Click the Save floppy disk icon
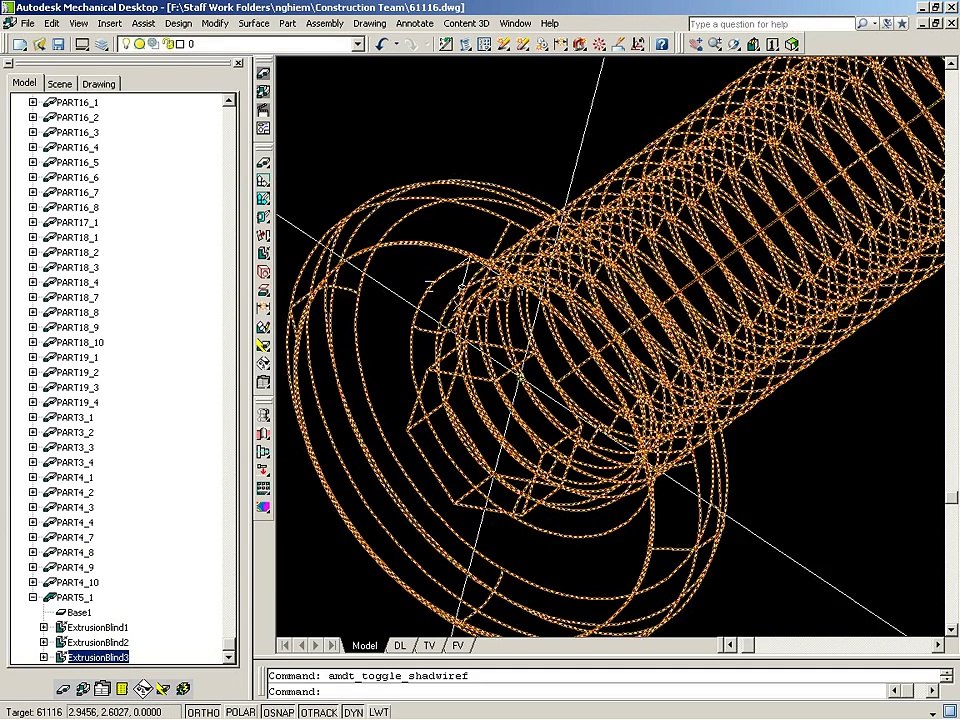Viewport: 960px width, 720px height. click(58, 44)
